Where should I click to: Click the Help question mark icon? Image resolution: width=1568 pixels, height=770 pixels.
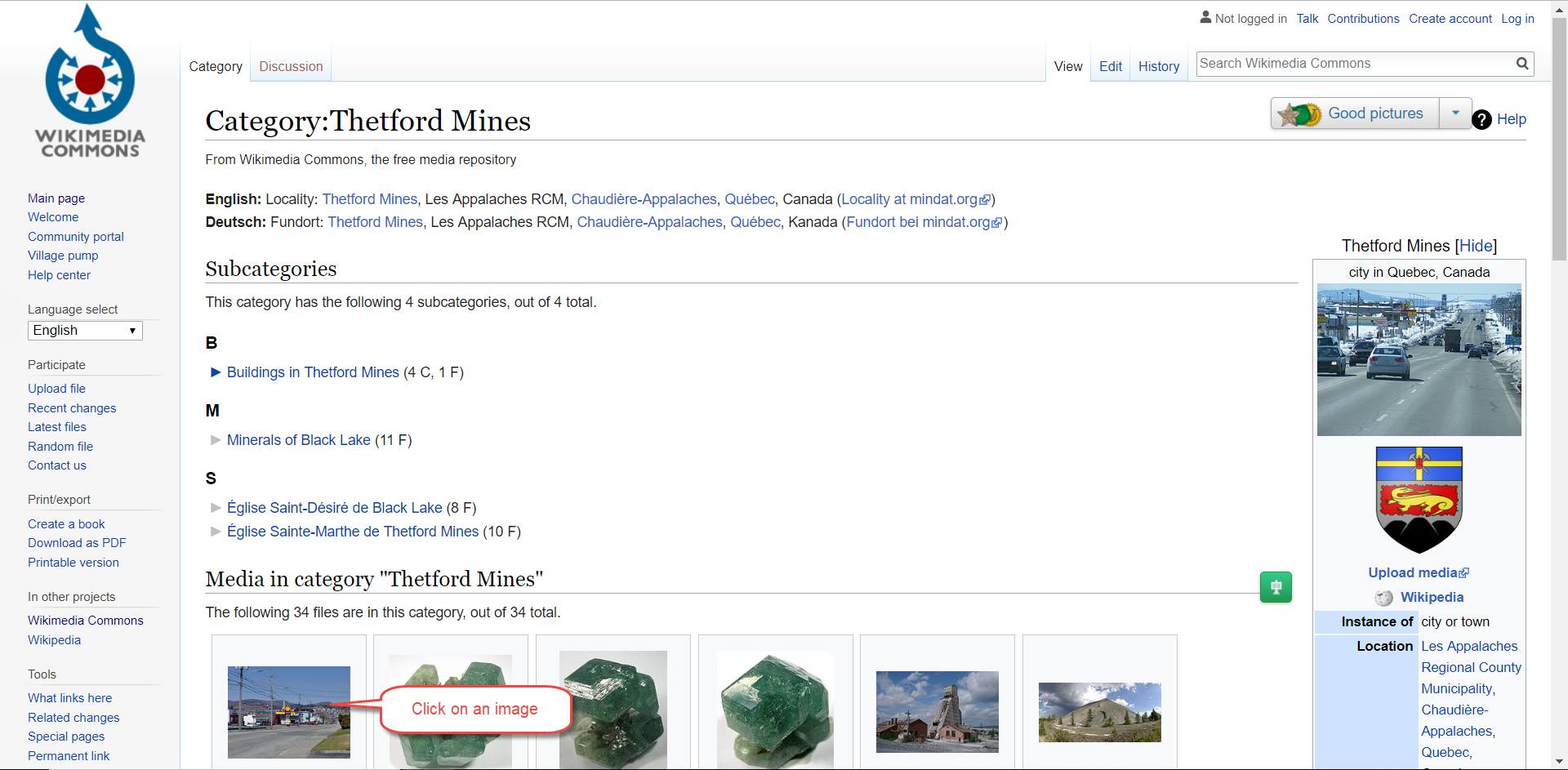tap(1481, 119)
